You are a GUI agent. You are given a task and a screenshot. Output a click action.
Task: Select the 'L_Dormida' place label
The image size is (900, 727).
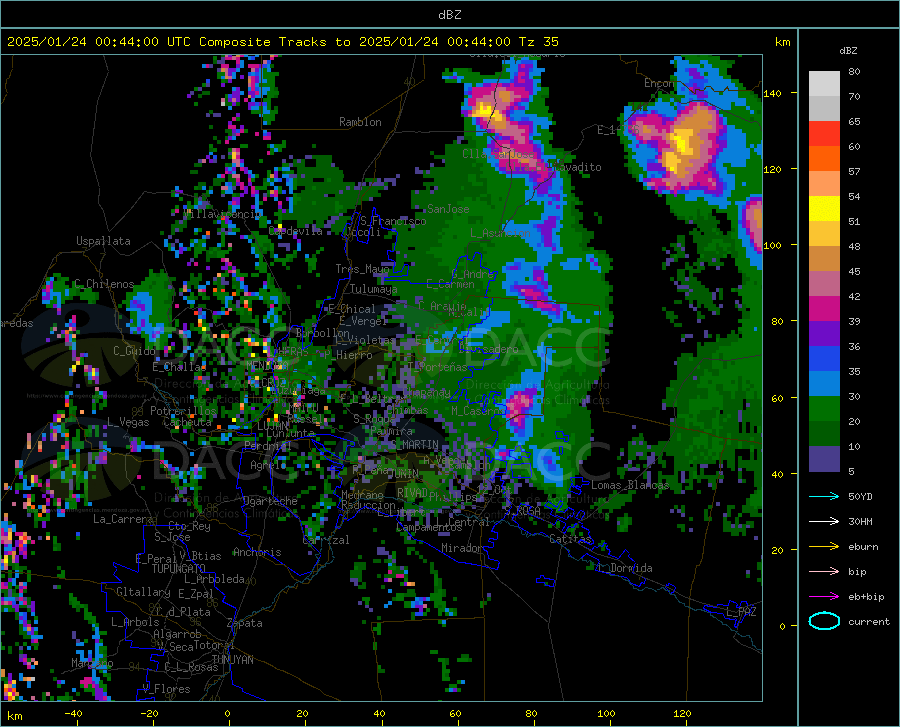point(624,568)
